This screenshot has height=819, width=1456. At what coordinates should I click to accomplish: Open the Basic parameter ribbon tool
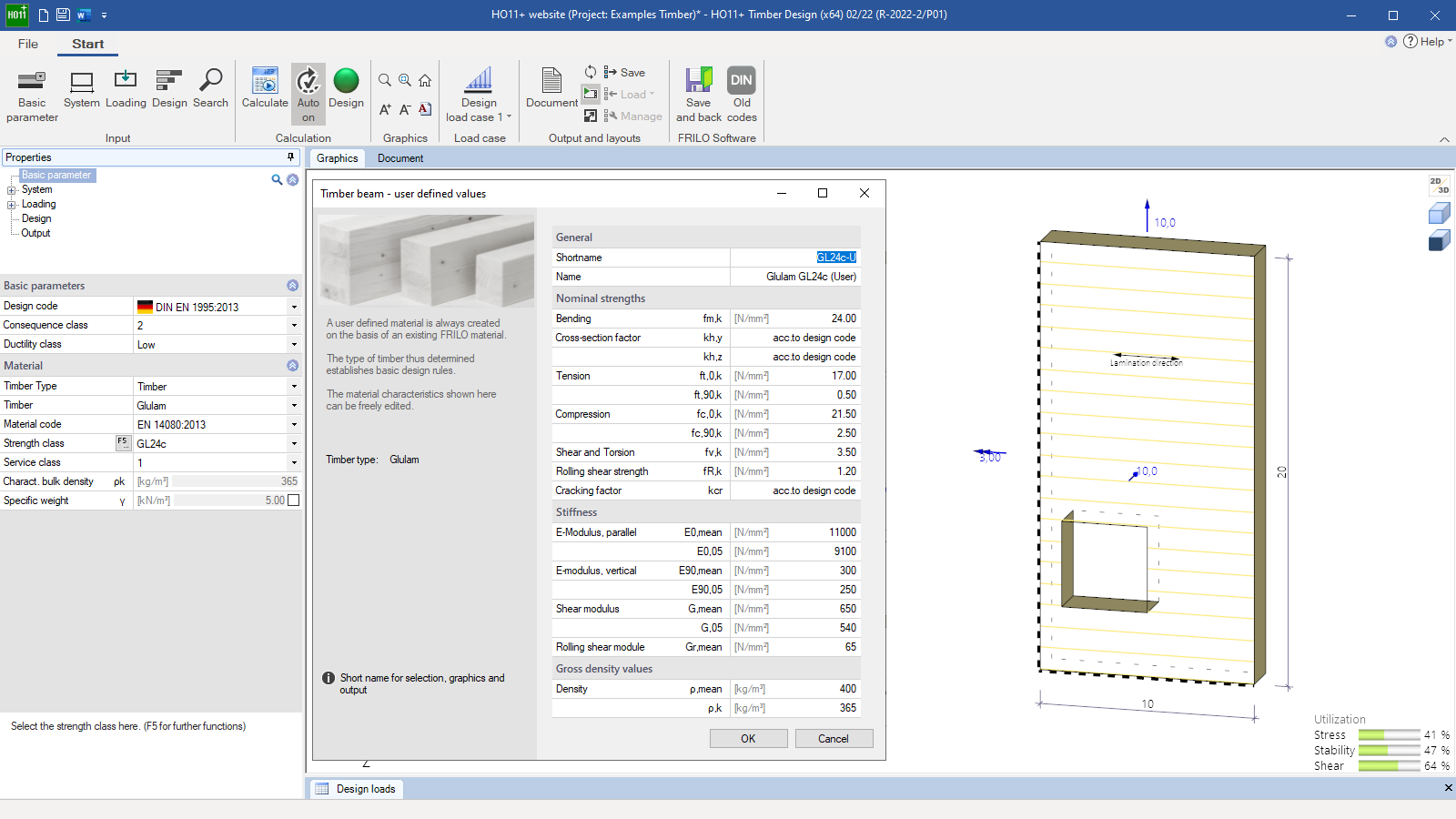(x=32, y=96)
